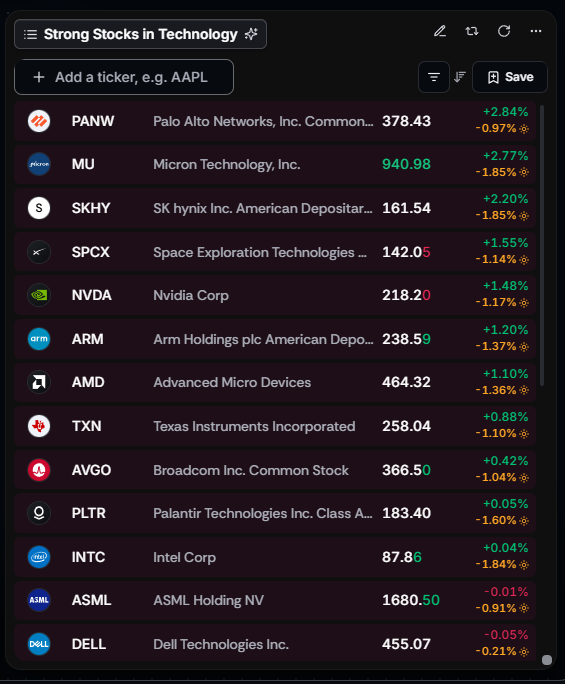
Task: Click the -0.01% change for ASML
Action: tap(506, 592)
